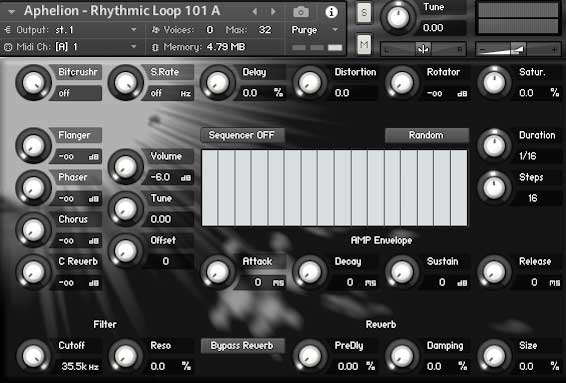
Task: Click the Attack knob
Action: pos(218,272)
